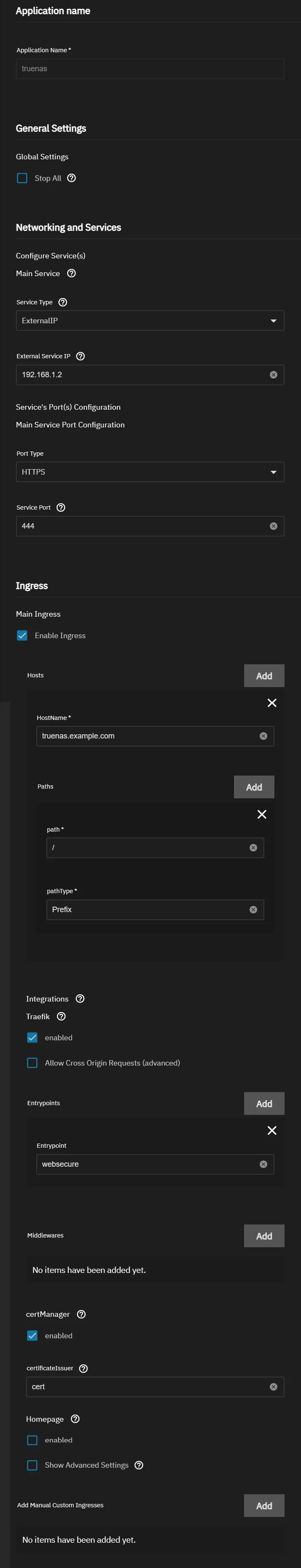
Task: Open the Stop All help tooltip
Action: [71, 178]
